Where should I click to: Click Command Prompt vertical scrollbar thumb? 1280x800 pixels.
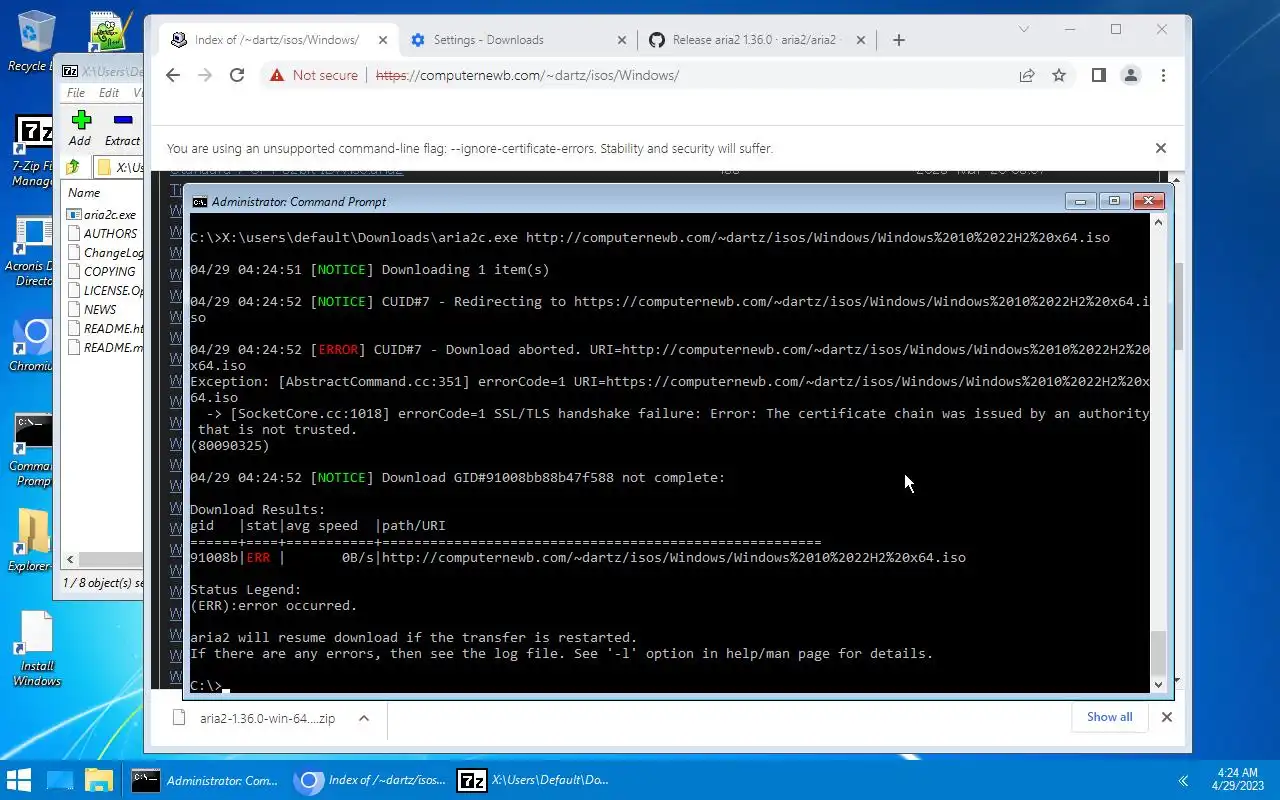pyautogui.click(x=1159, y=653)
